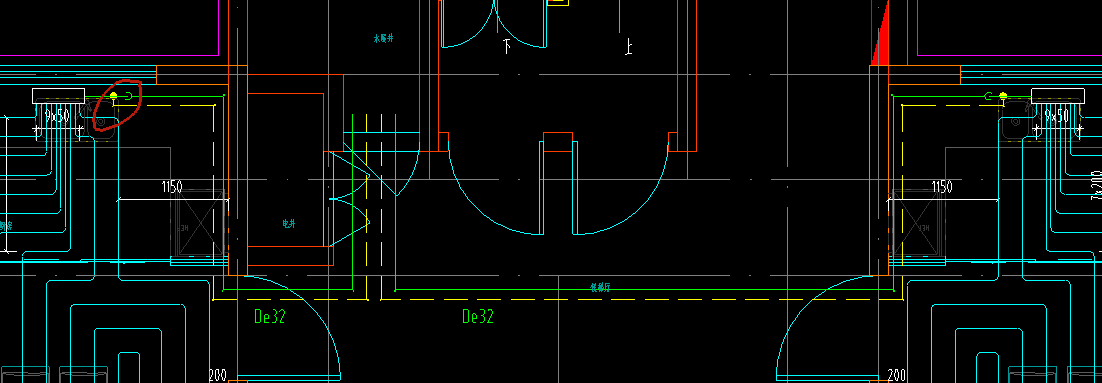Screen dimensions: 1102x383
Task: Select the sink fixture beside the right manifold
Action: click(1016, 120)
